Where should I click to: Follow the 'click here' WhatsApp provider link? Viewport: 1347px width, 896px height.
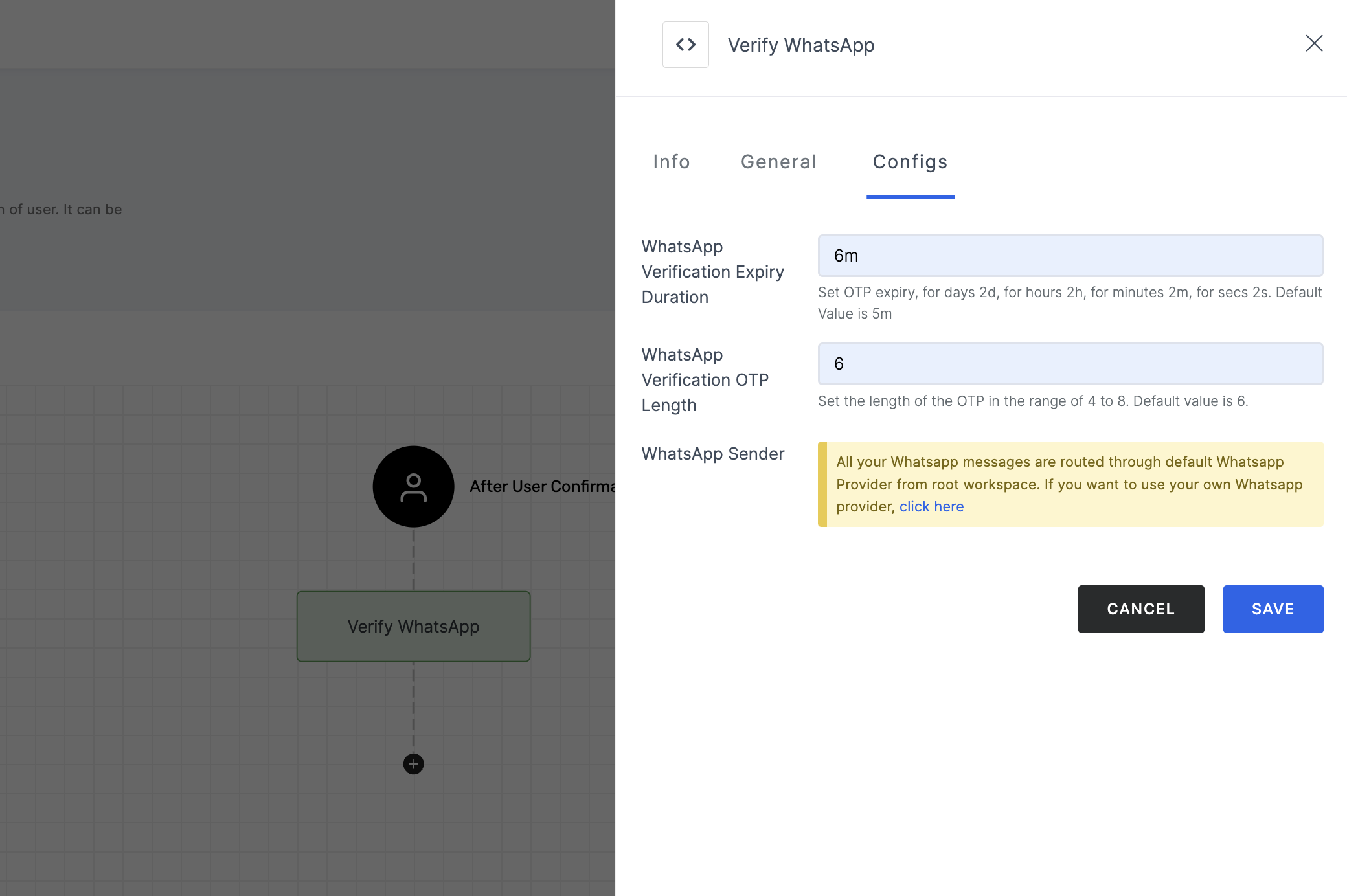pyautogui.click(x=931, y=507)
